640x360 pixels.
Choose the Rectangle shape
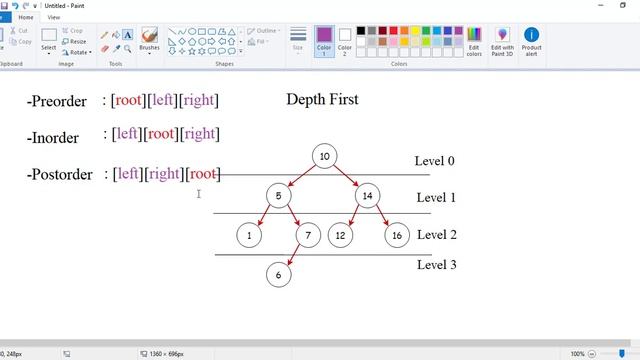202,31
